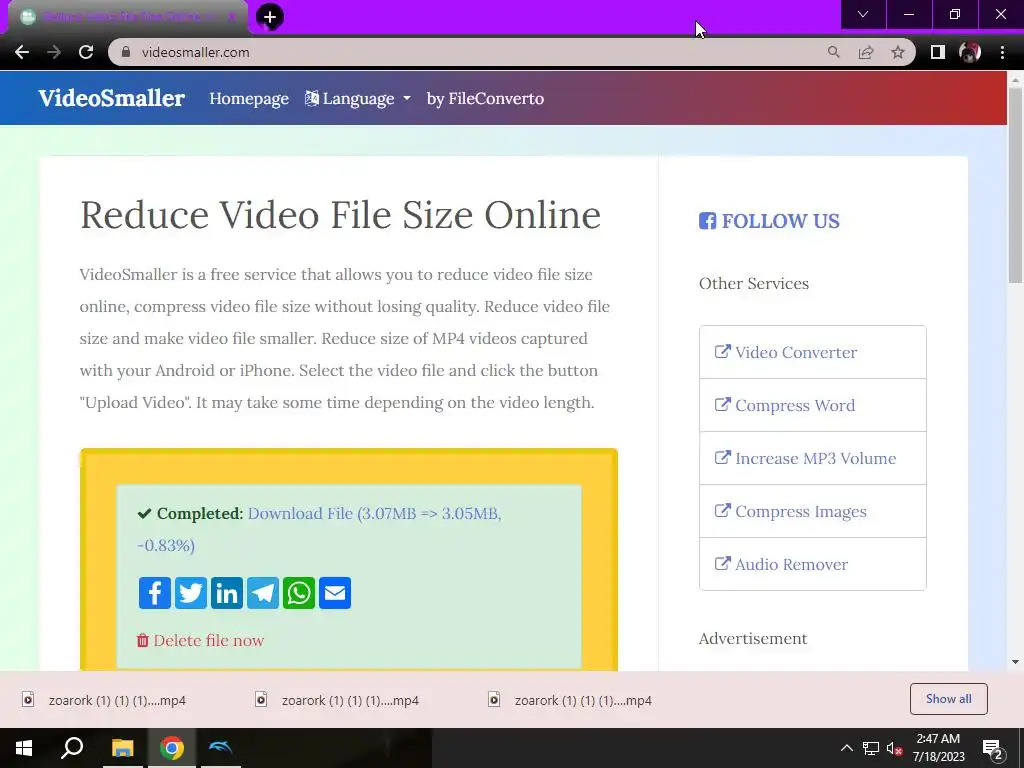
Task: Click the network icon in system tray
Action: point(870,748)
